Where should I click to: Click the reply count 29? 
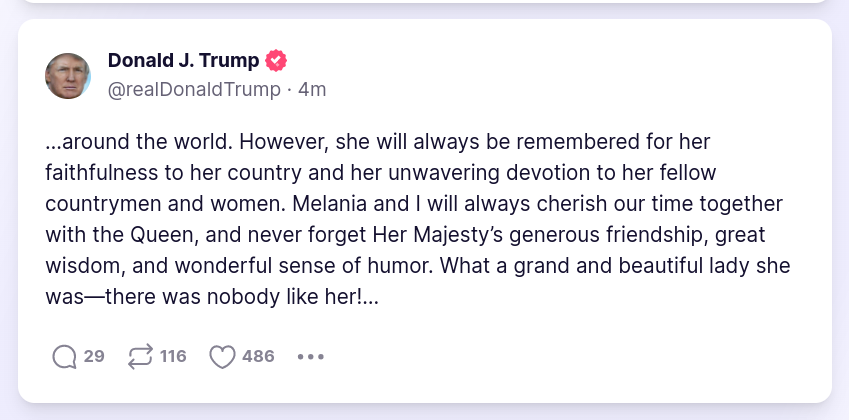[x=94, y=357]
